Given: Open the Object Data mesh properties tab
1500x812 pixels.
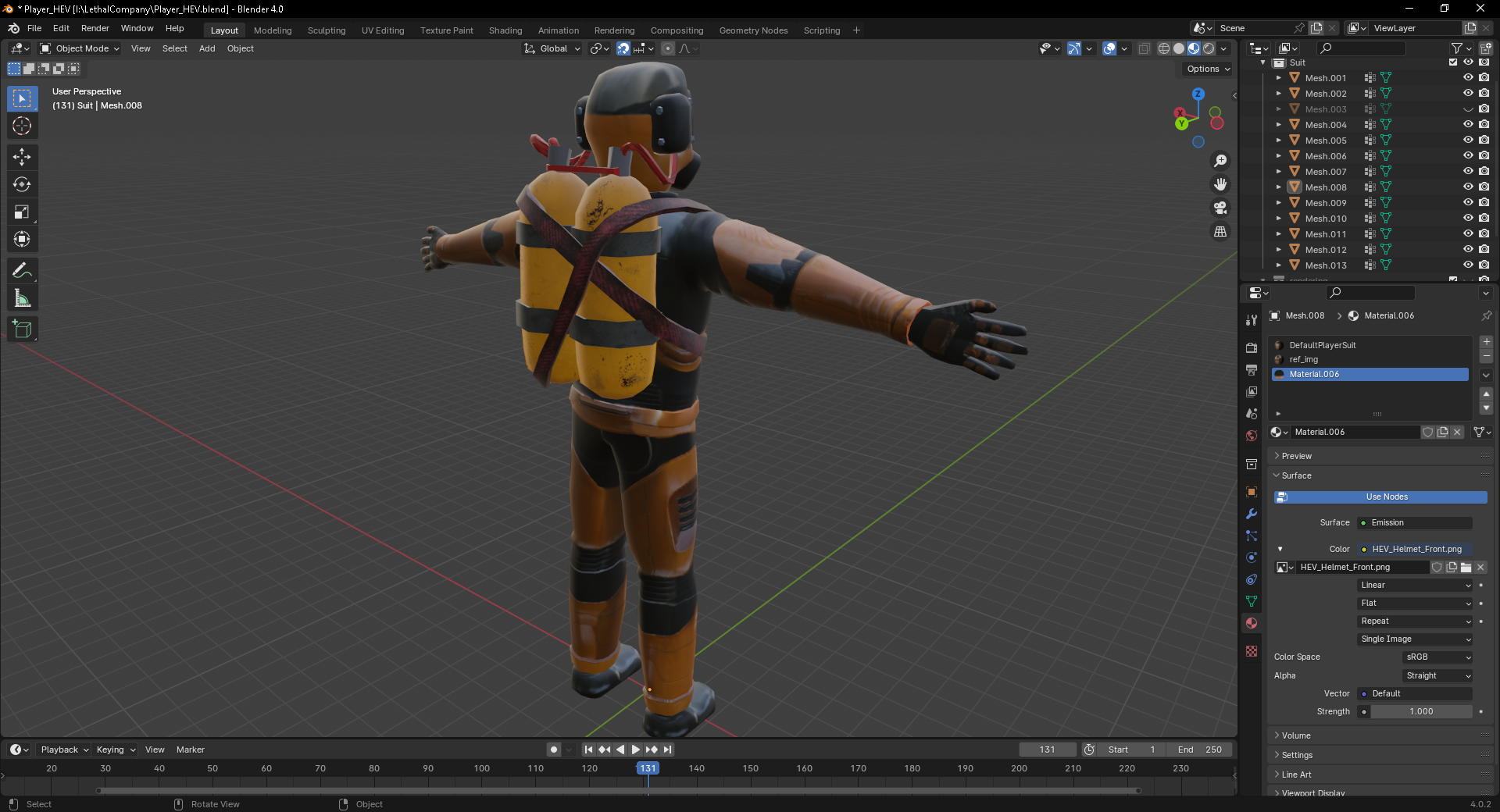Looking at the screenshot, I should (1252, 601).
